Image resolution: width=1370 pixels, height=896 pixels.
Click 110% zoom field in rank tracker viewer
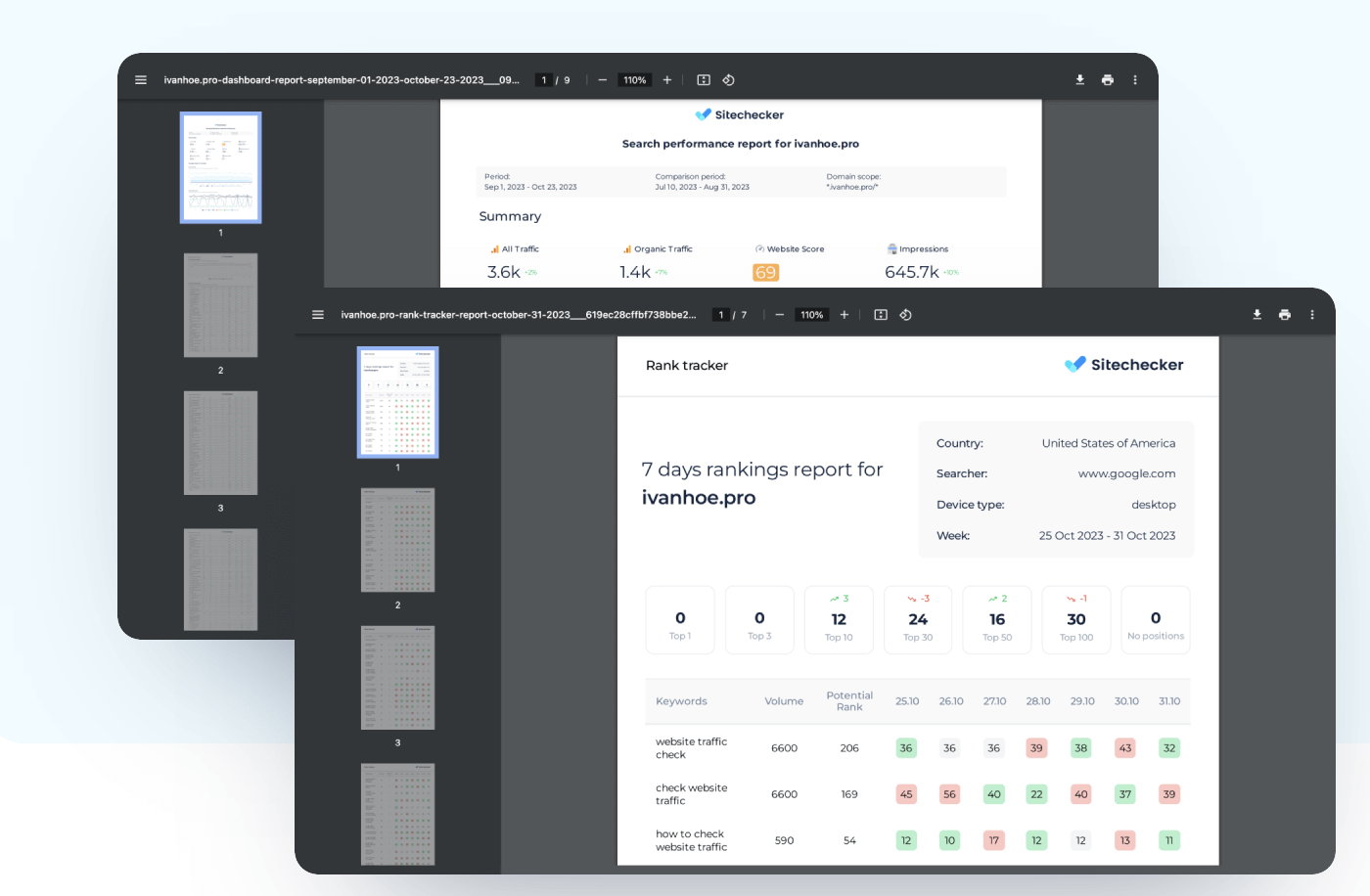pyautogui.click(x=812, y=315)
